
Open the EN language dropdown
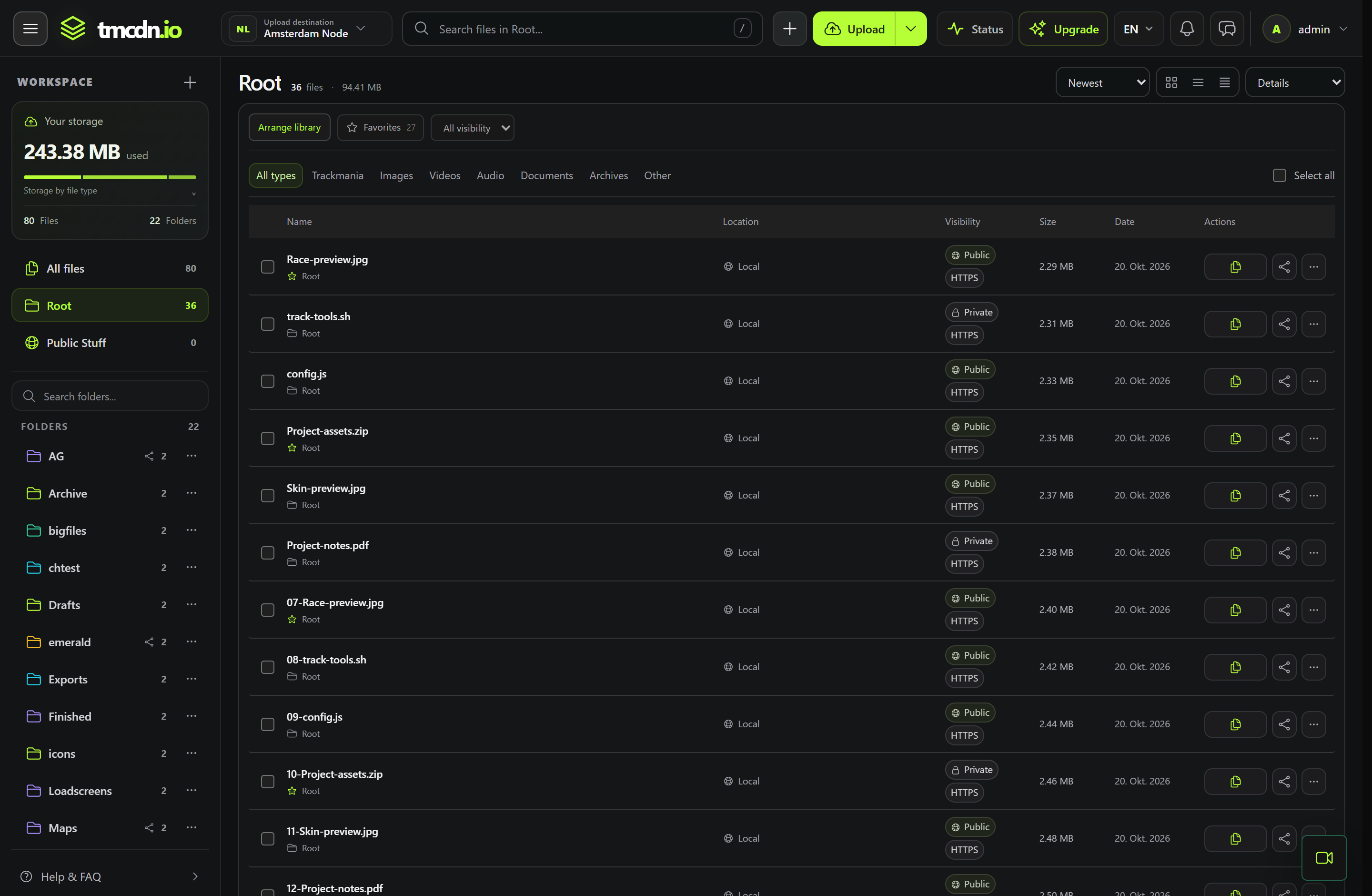[x=1138, y=29]
